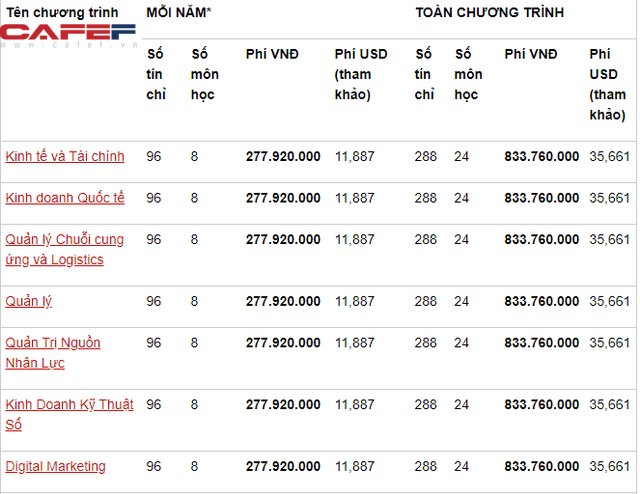Click the CafeF logo watermark
640x494 pixels.
[68, 35]
